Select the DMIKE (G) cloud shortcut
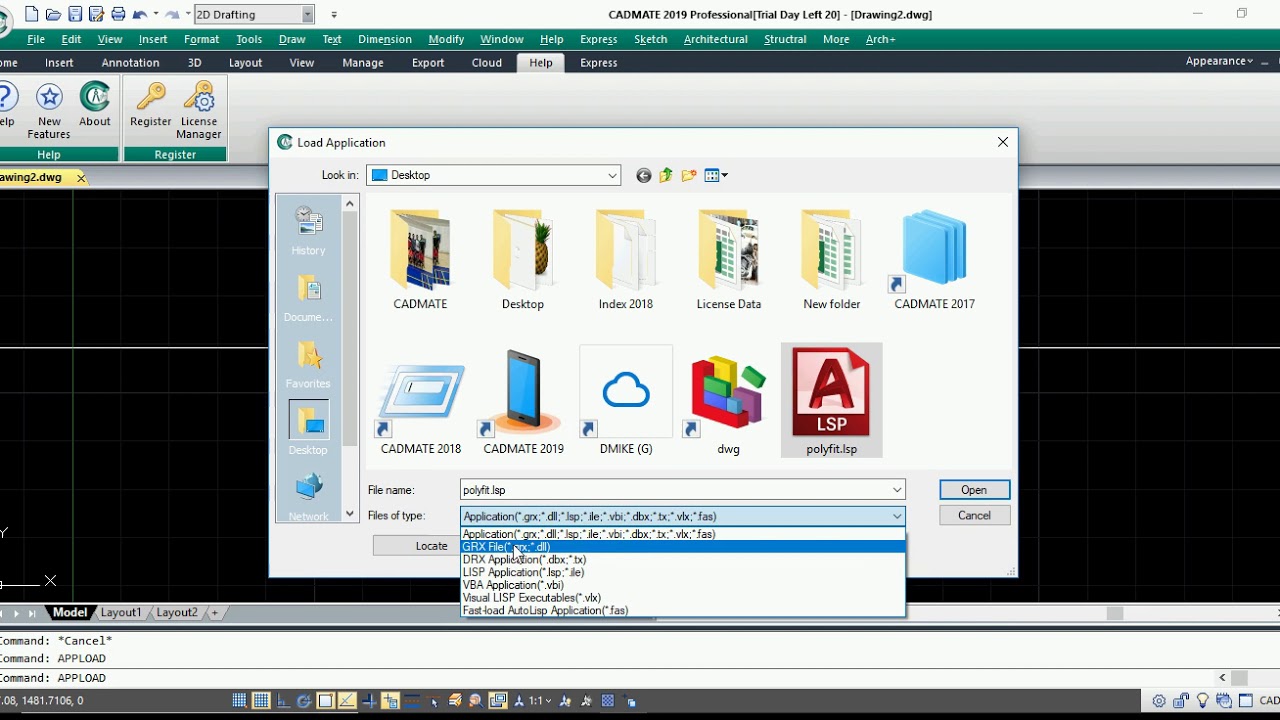 click(626, 400)
